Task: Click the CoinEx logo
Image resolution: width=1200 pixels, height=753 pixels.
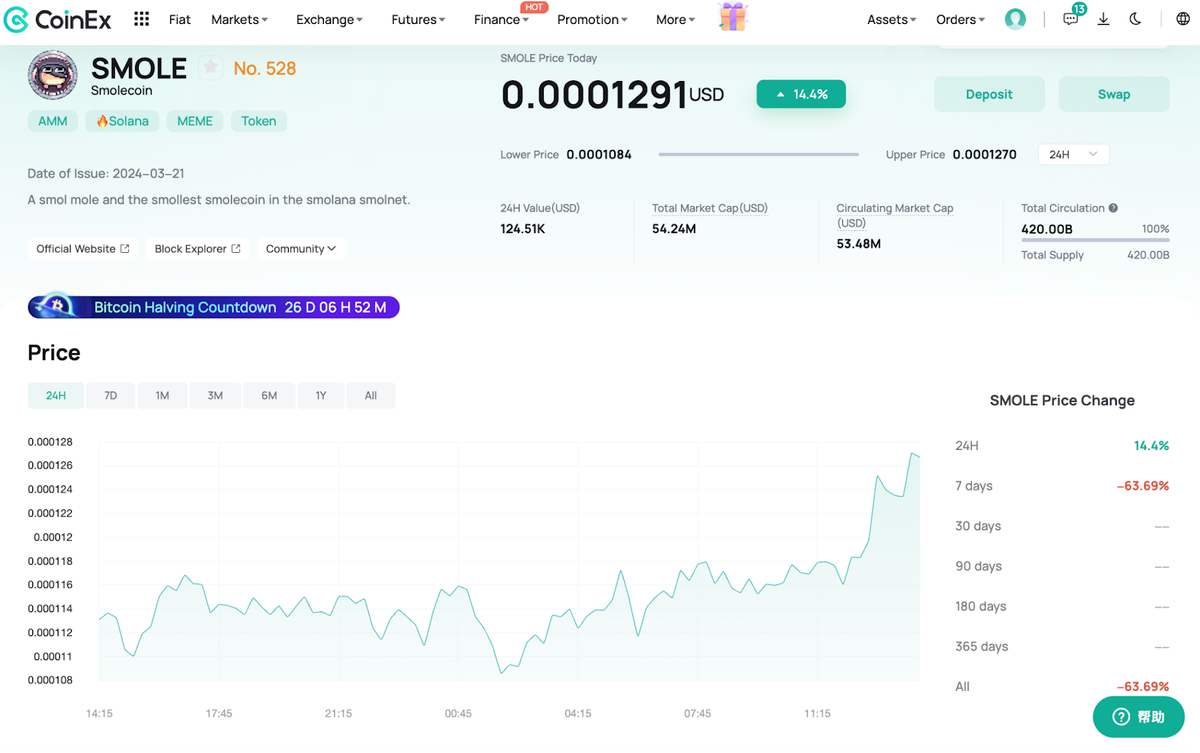Action: point(58,19)
